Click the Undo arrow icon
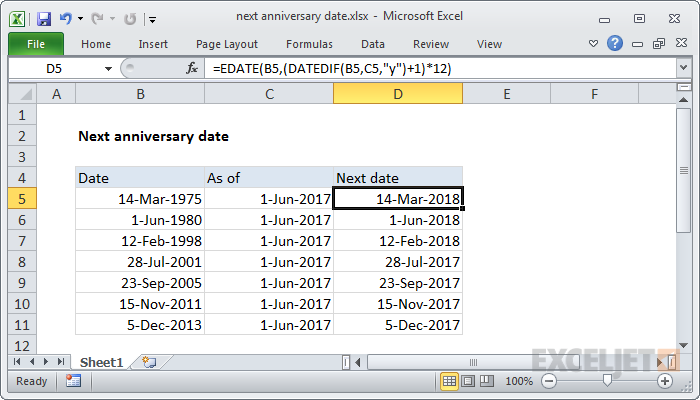 [68, 18]
